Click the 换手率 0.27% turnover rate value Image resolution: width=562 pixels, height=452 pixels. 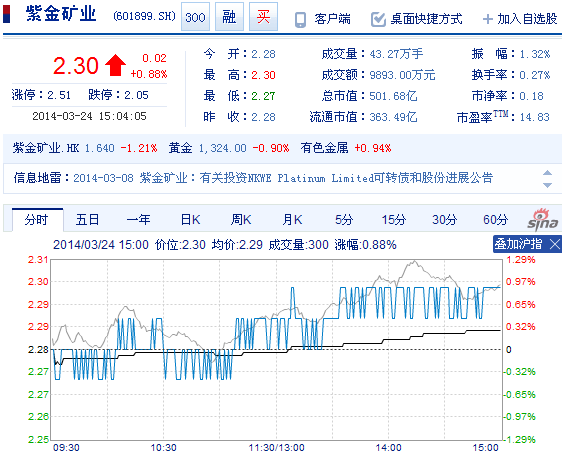click(534, 75)
